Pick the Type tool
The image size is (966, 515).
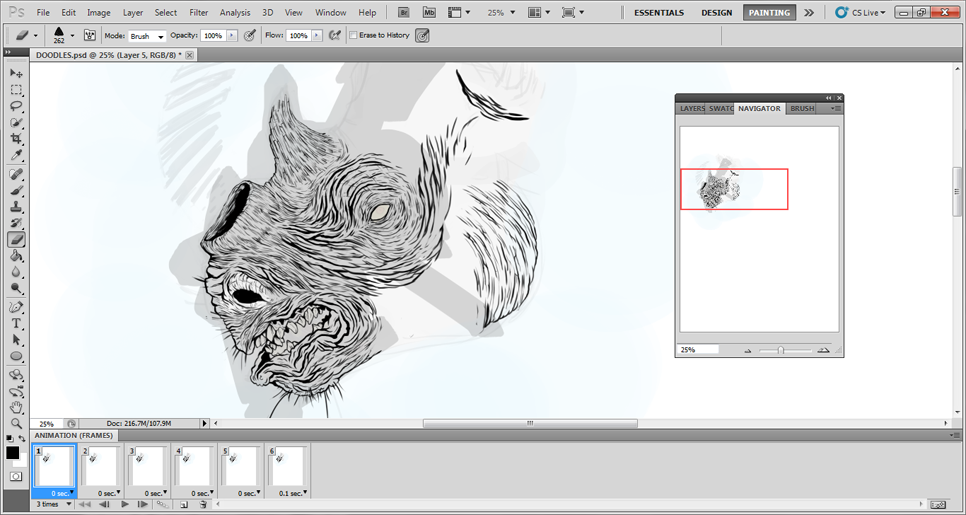tap(17, 324)
